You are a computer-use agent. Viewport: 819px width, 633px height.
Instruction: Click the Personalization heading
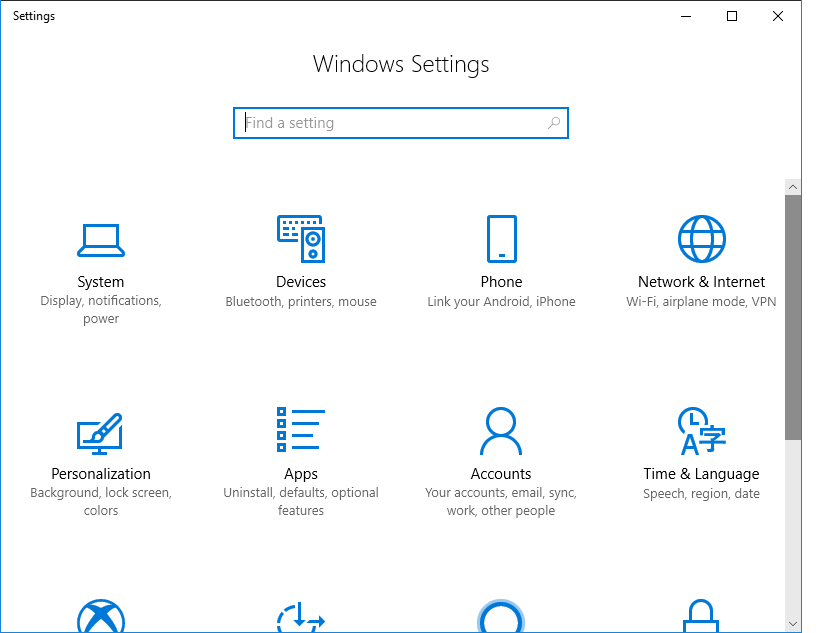101,474
